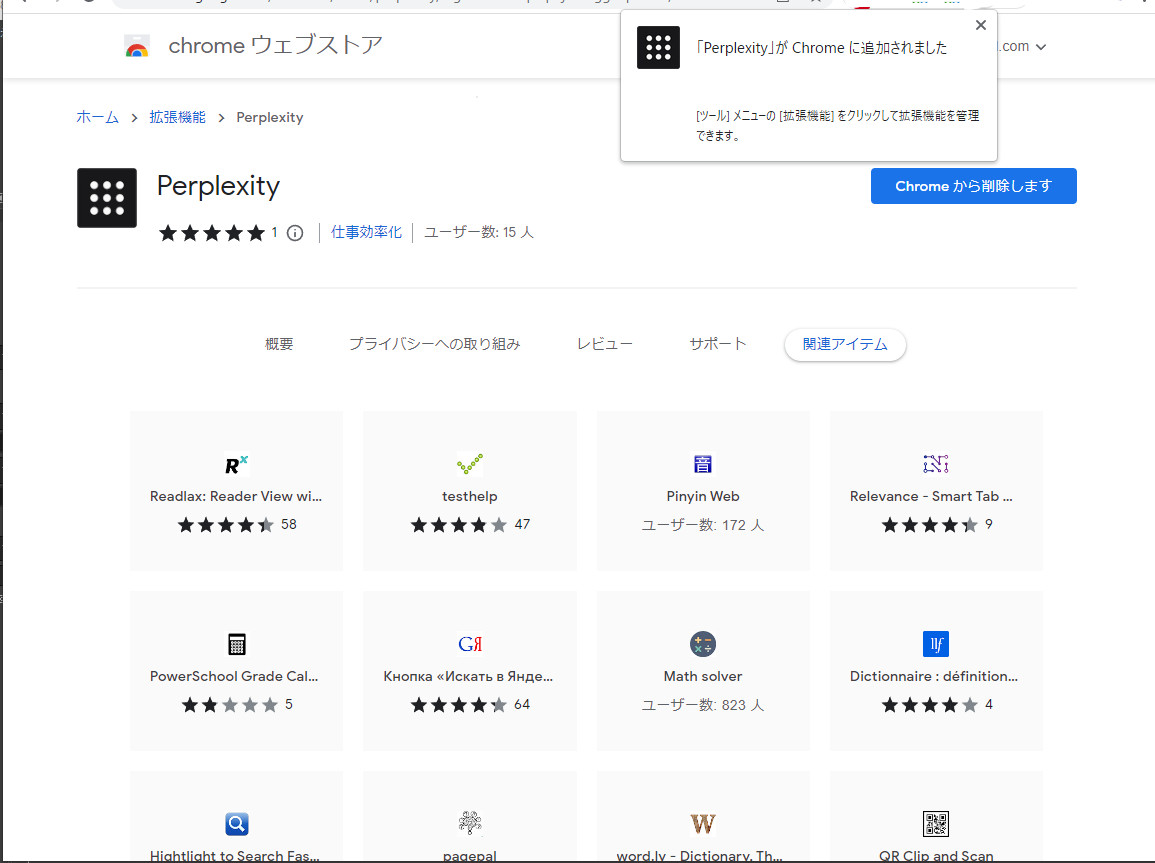Open the Pinyin Web card title

[x=703, y=496]
